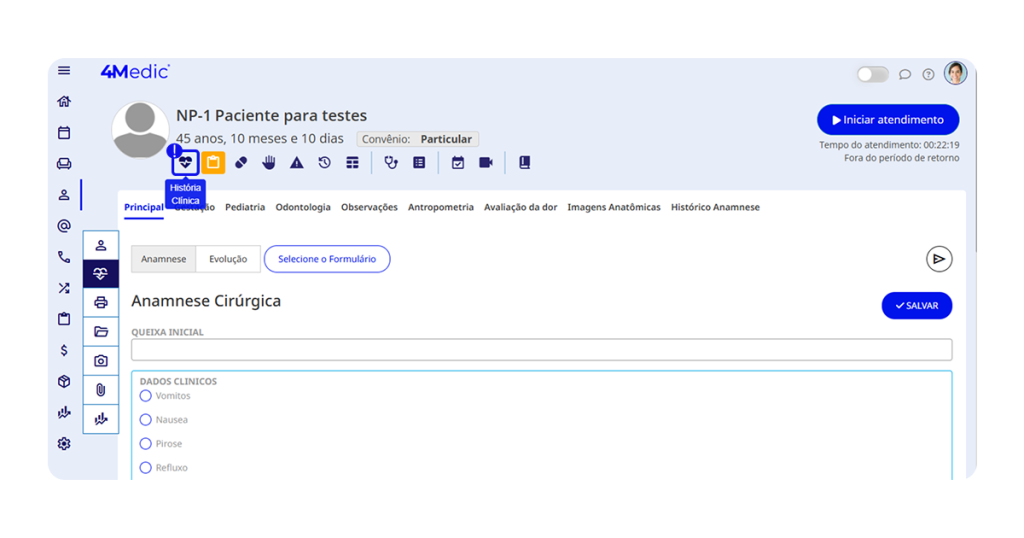
Task: Start video call with camera icon
Action: (486, 162)
